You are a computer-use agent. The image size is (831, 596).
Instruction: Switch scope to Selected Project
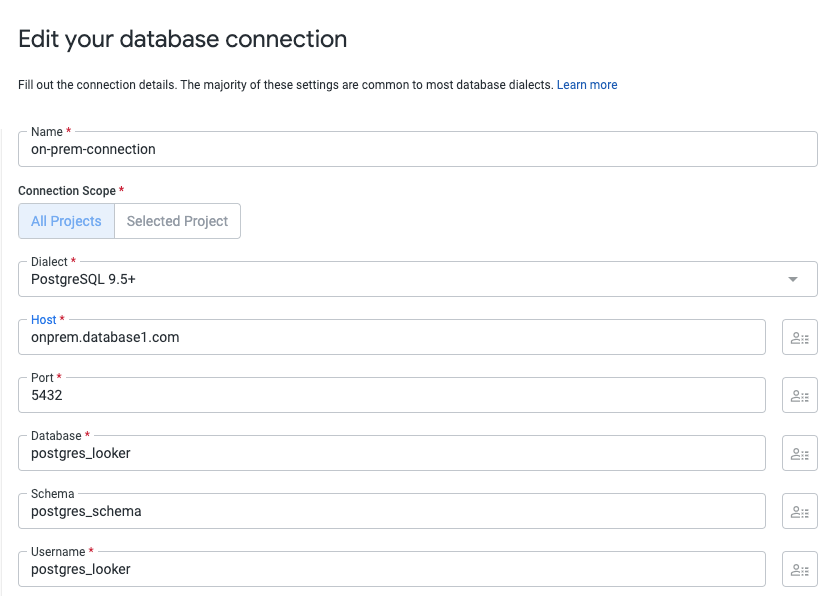[x=177, y=221]
